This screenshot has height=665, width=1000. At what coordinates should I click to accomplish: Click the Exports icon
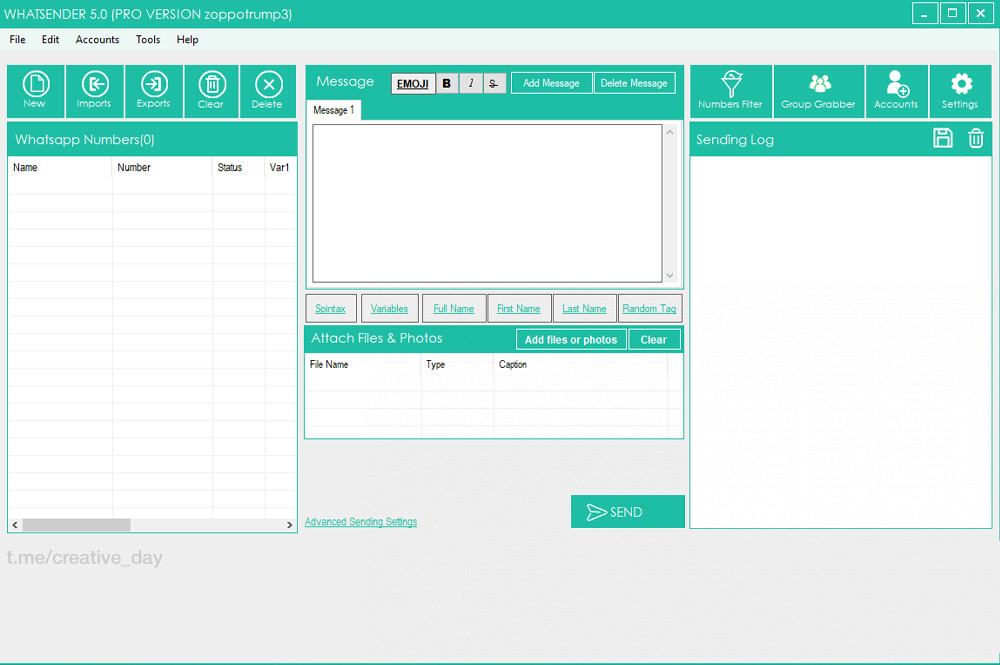coord(154,91)
